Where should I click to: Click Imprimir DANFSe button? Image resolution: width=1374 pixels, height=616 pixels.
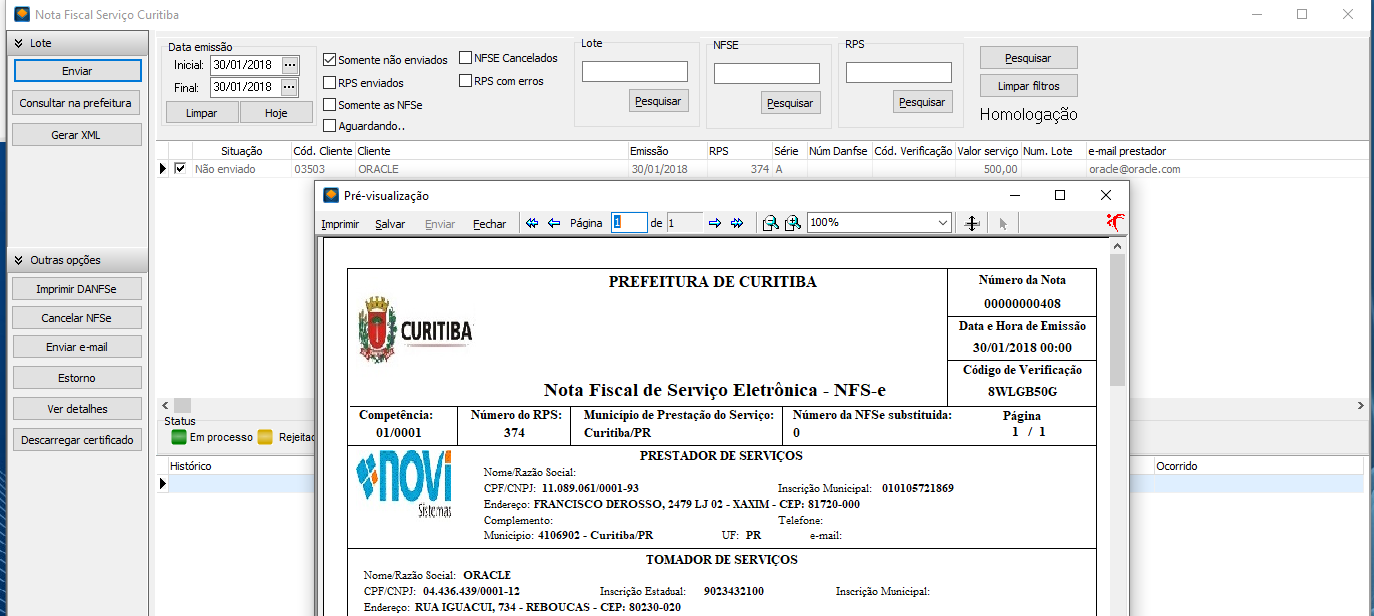[77, 289]
